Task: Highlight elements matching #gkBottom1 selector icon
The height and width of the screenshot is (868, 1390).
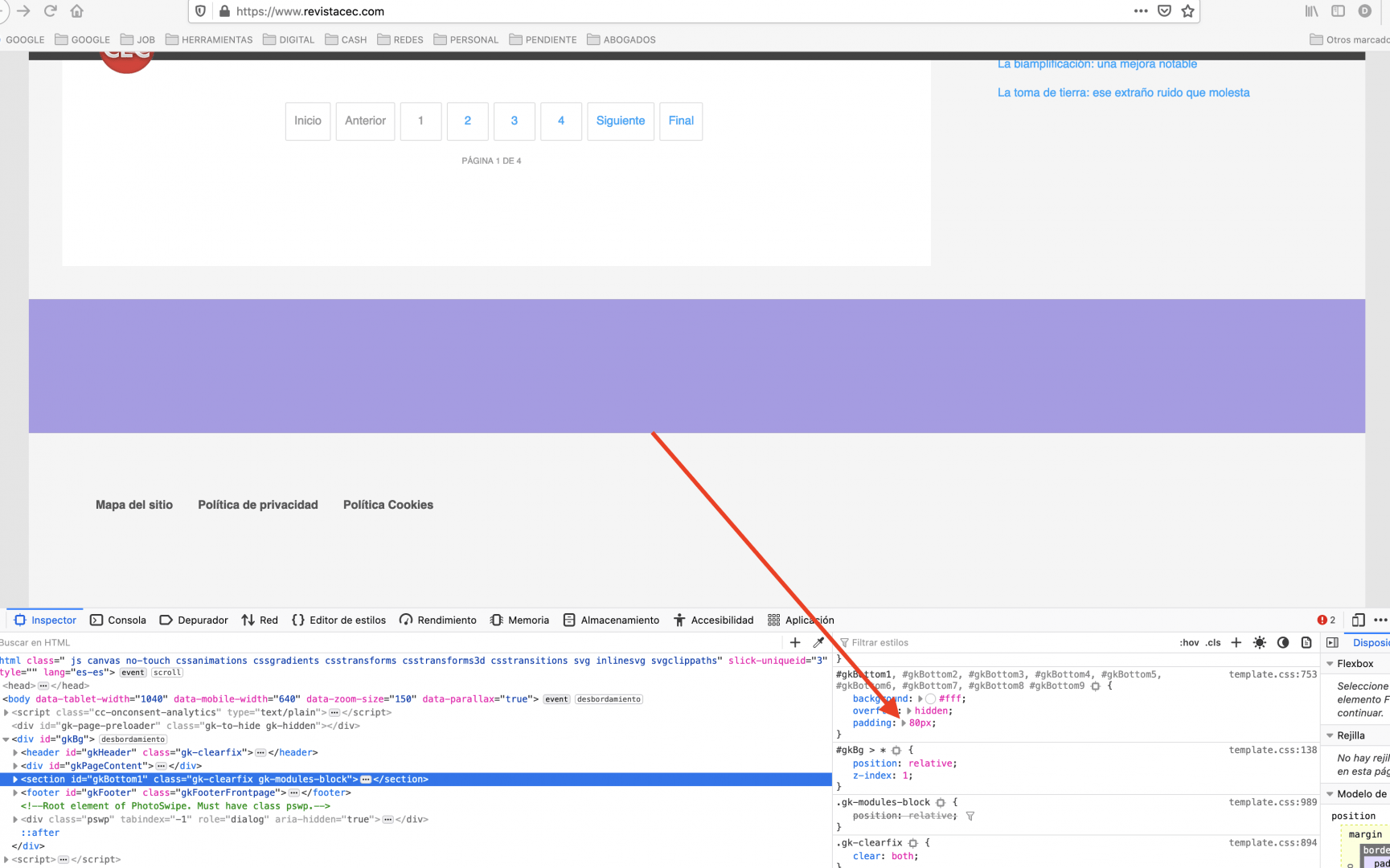Action: click(1096, 686)
